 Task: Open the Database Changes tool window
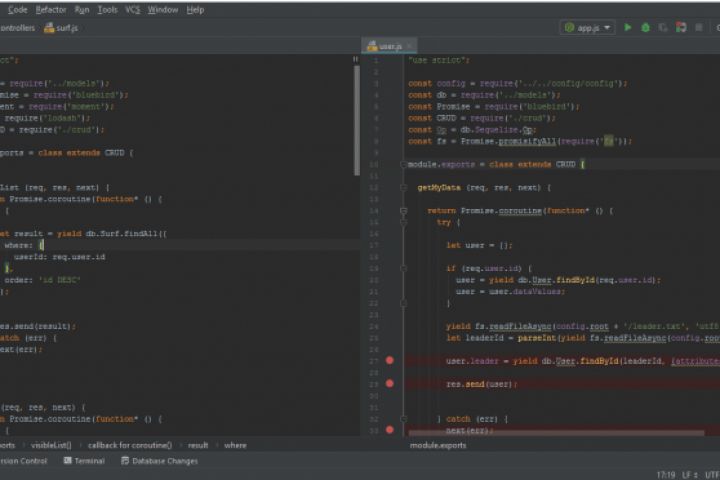[x=159, y=461]
